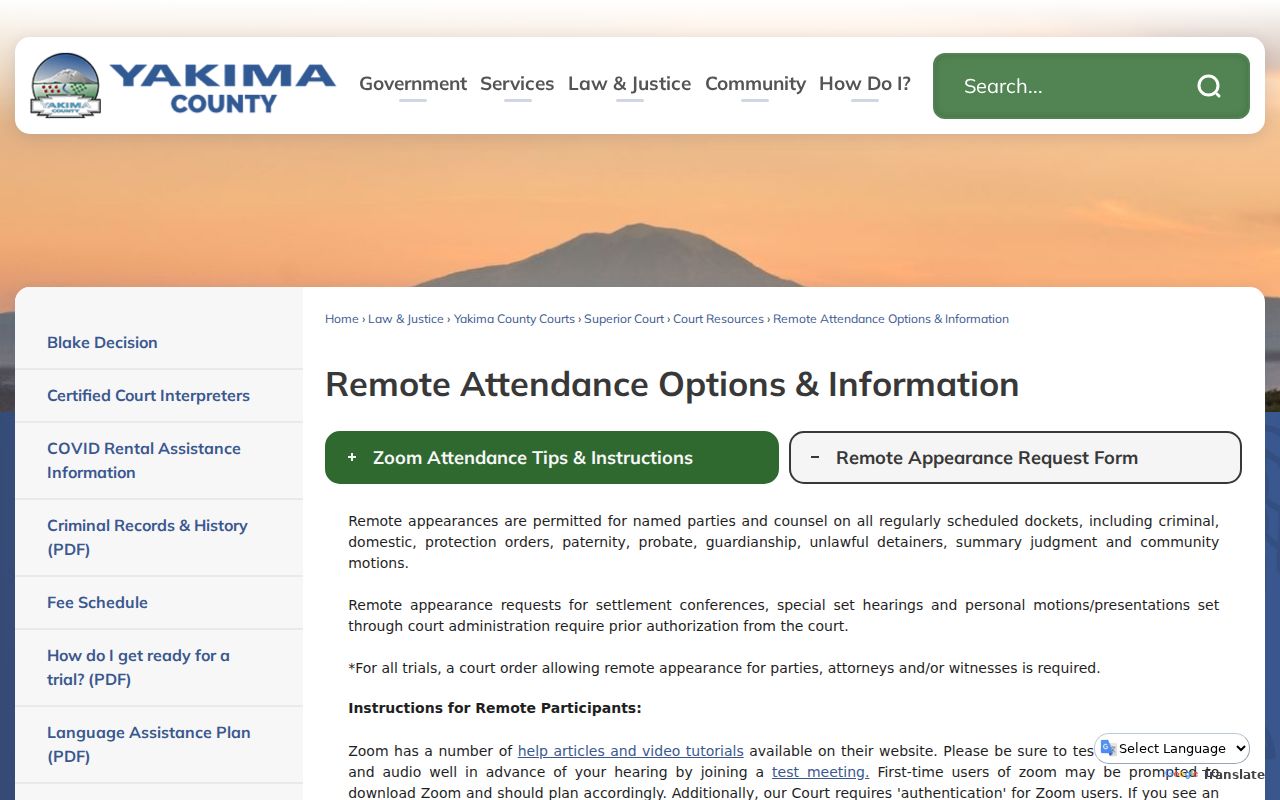Click the Yakima County logo

[183, 86]
